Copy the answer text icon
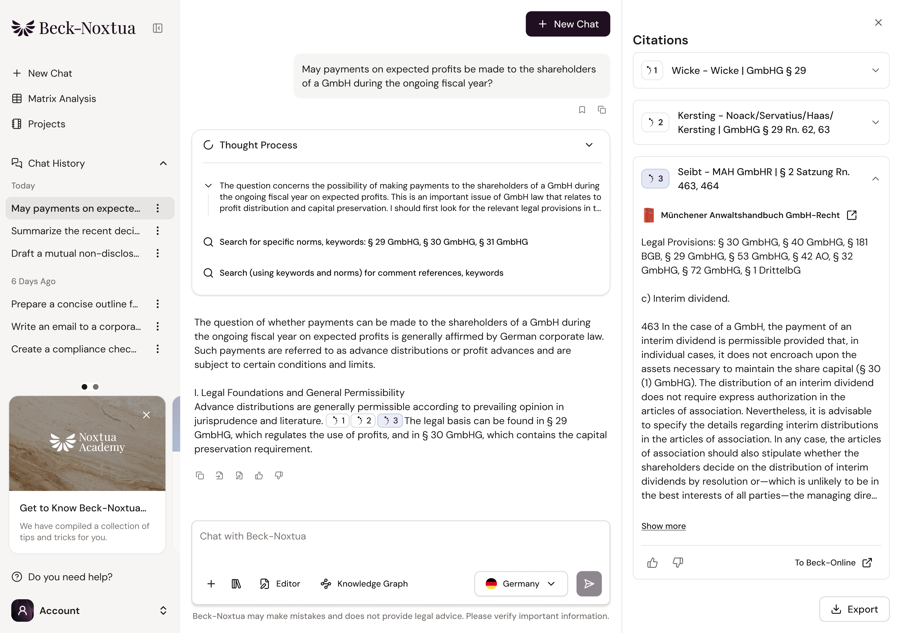This screenshot has width=900, height=633. [200, 475]
